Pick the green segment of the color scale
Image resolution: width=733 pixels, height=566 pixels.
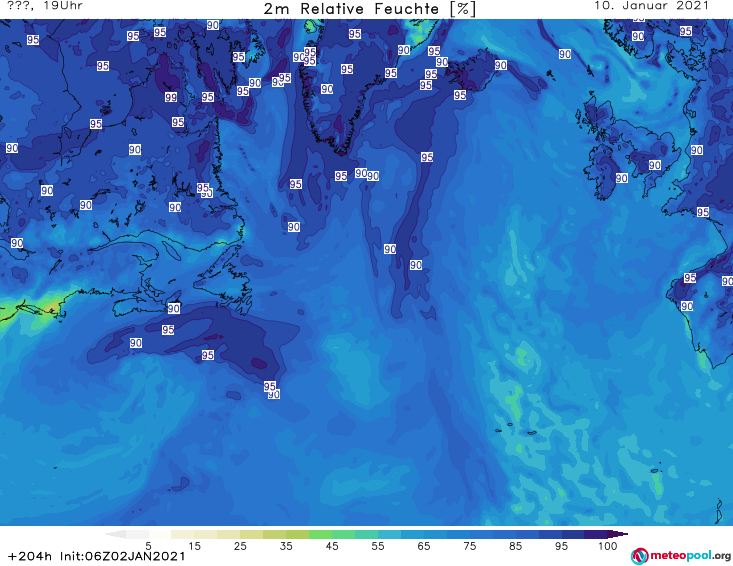[320, 534]
